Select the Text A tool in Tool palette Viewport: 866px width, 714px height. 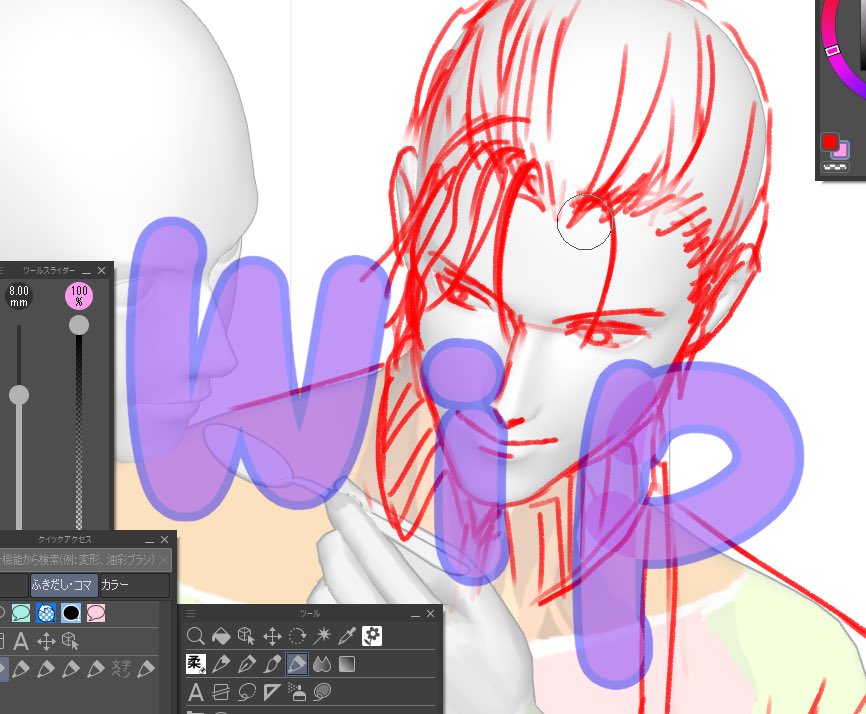click(x=196, y=692)
